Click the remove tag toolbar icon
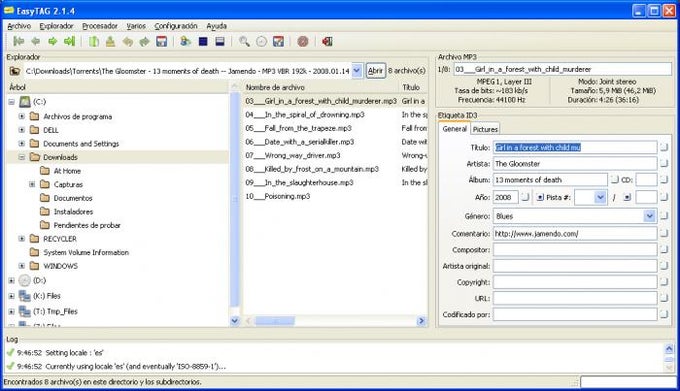The width and height of the screenshot is (680, 391). (x=111, y=42)
